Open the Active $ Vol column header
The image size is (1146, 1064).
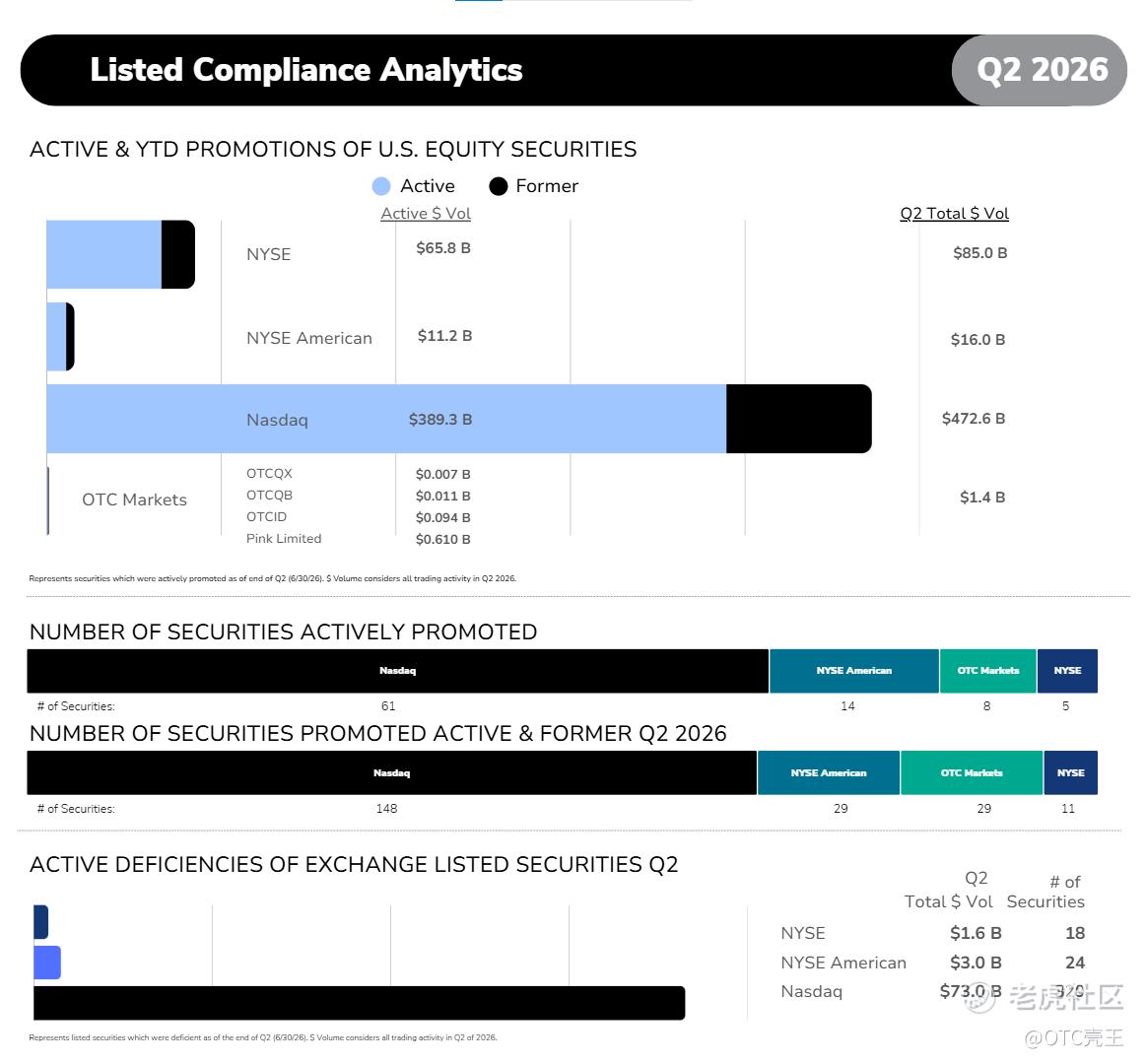(426, 214)
